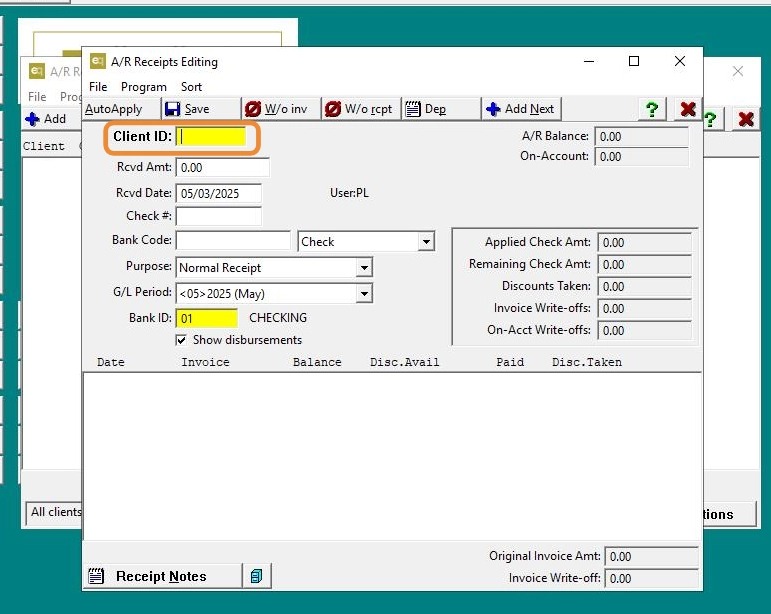Screen dimensions: 771x614
Task: Open the Receipt Notes button
Action: tap(163, 576)
